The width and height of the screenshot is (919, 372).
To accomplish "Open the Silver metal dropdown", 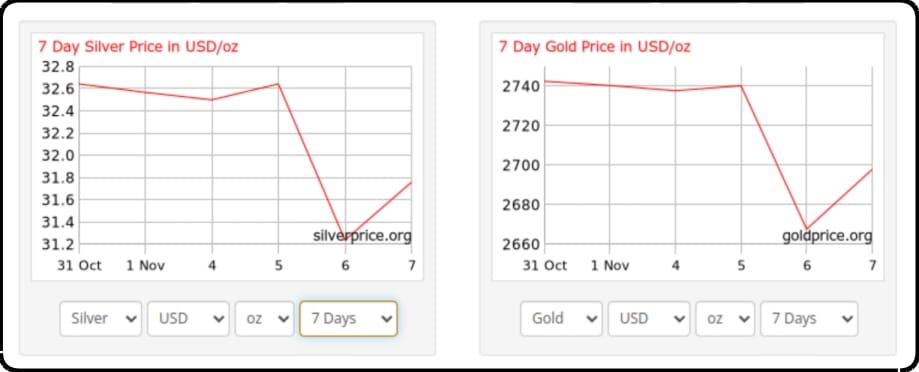I will (101, 319).
